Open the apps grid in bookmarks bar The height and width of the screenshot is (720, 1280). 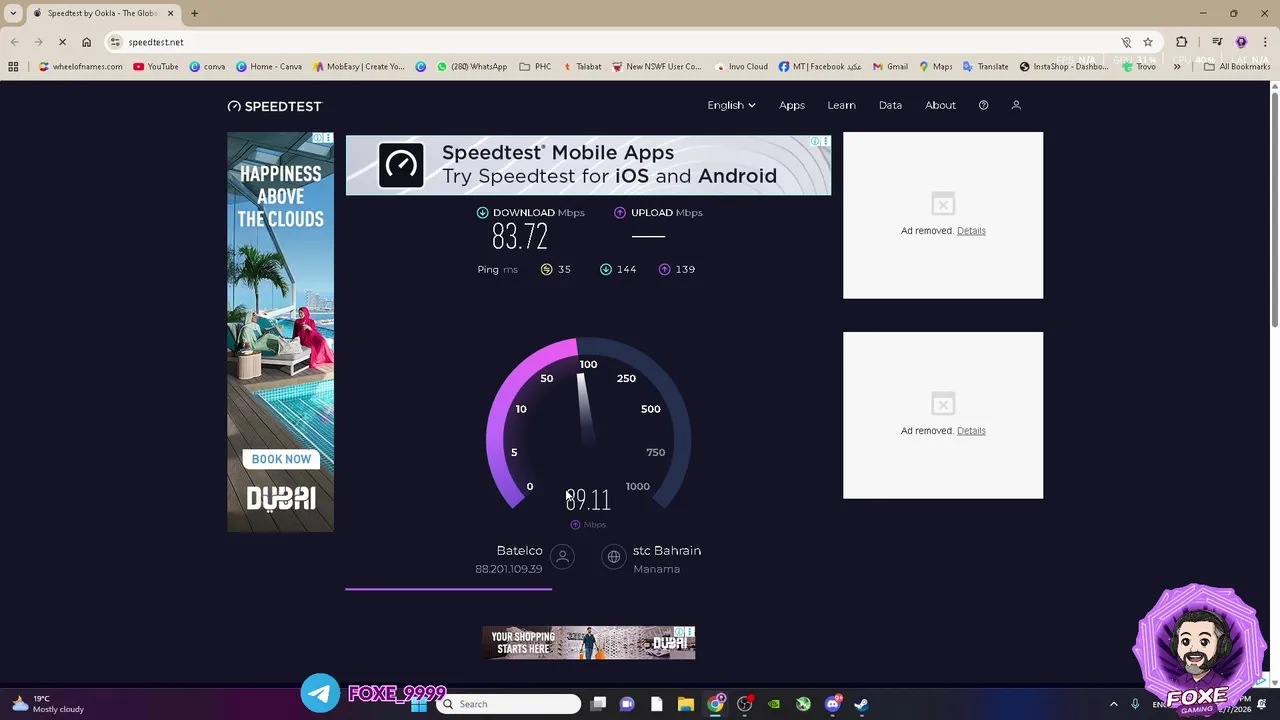[13, 66]
